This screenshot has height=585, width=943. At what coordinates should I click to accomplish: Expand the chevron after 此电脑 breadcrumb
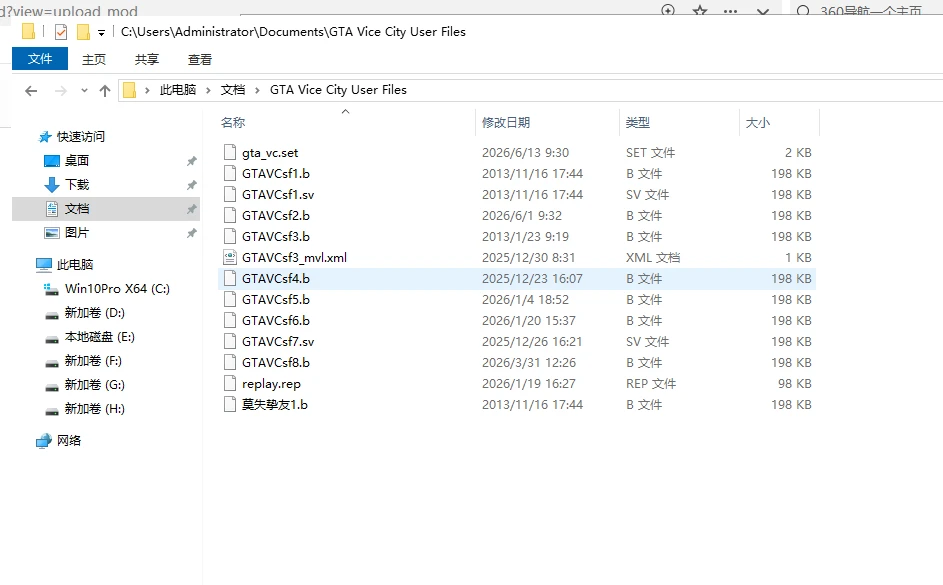[x=208, y=90]
